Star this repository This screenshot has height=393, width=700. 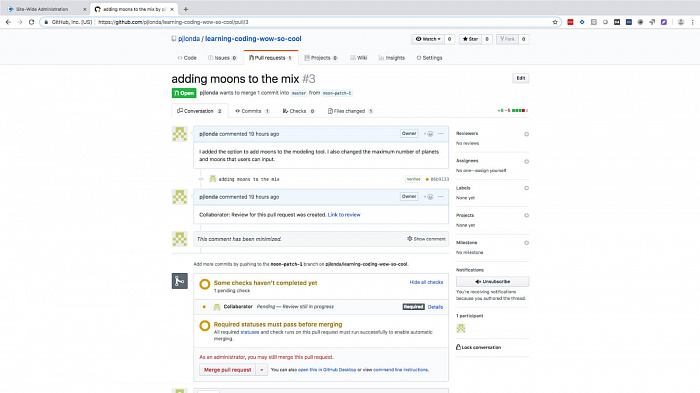pos(470,39)
